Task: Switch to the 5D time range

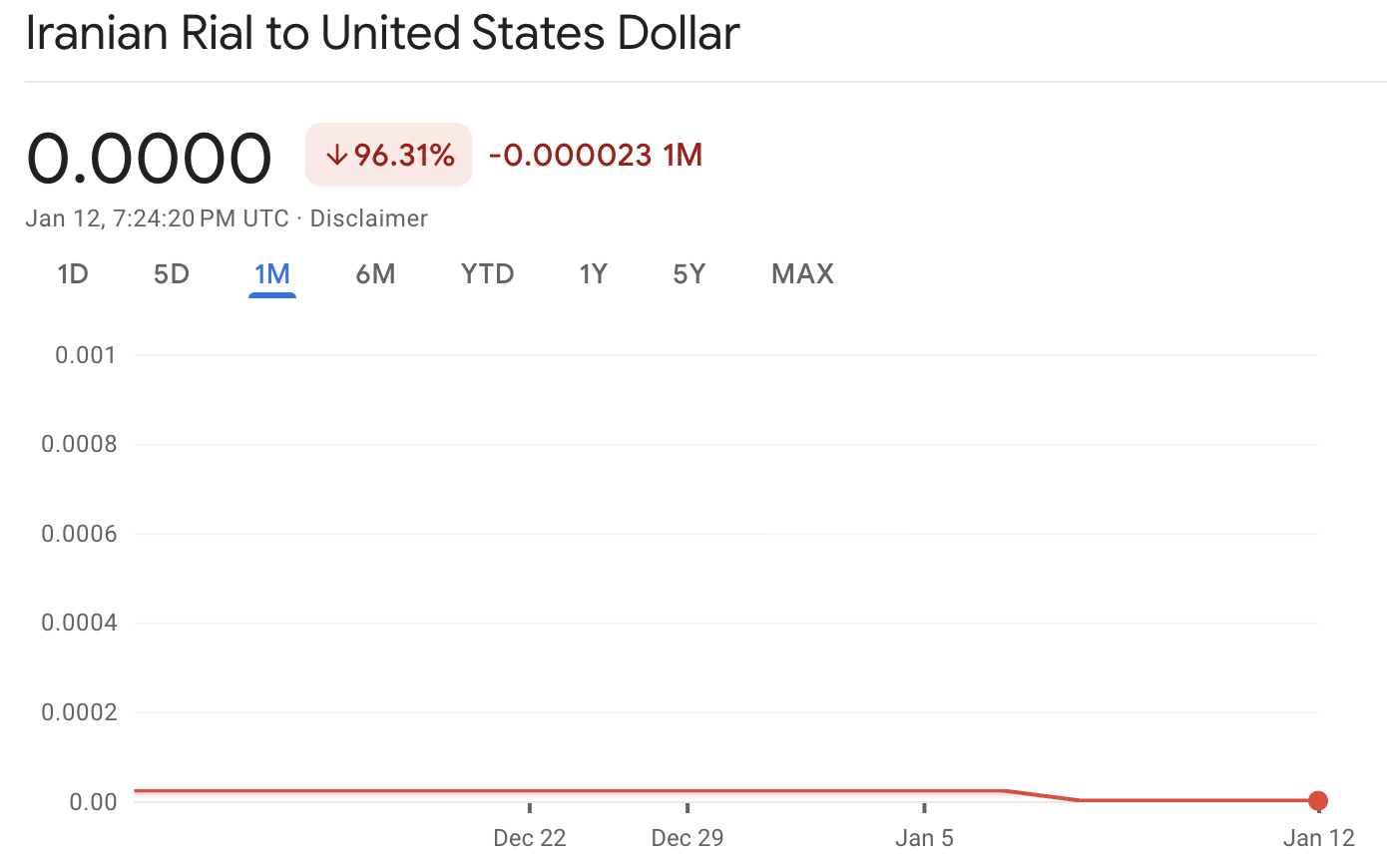Action: click(x=170, y=273)
